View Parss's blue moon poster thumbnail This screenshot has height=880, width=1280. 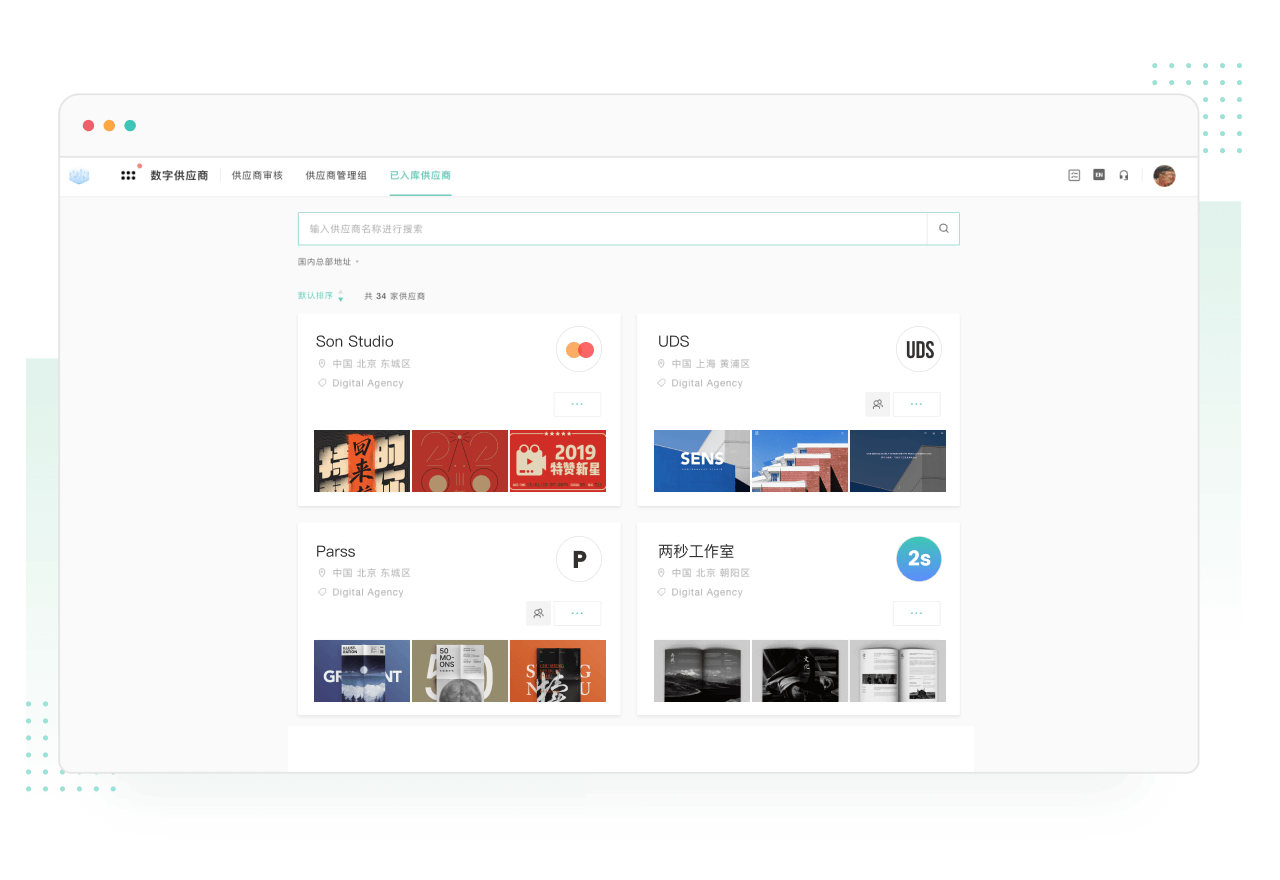pos(362,671)
